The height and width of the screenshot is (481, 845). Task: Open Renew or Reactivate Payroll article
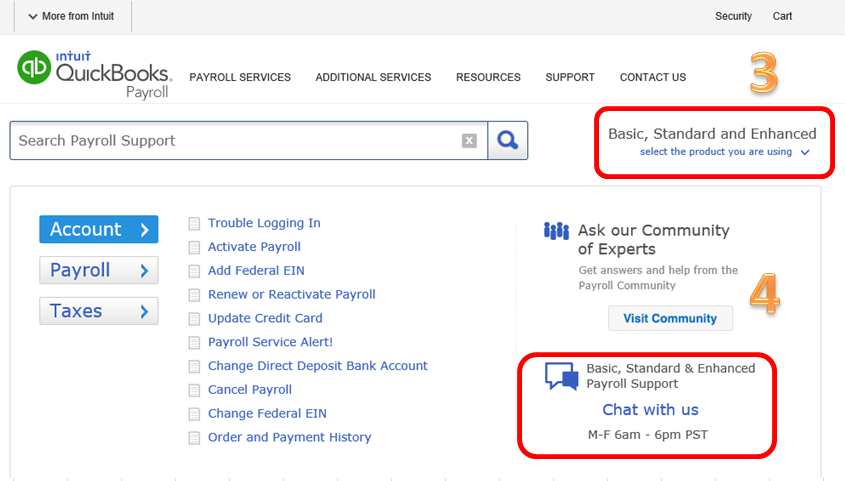pyautogui.click(x=292, y=294)
